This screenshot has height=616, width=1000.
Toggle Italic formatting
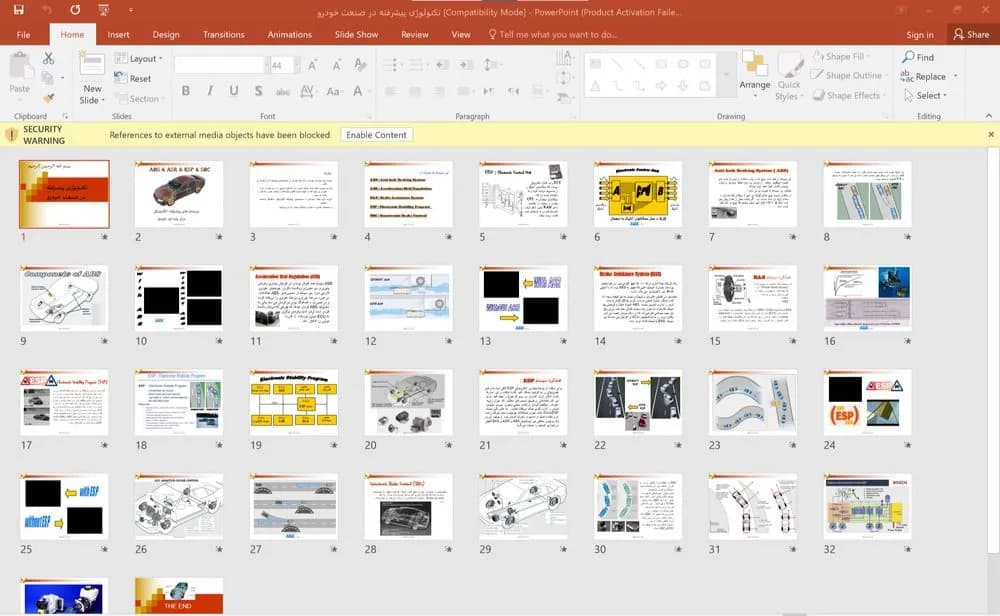tap(210, 91)
